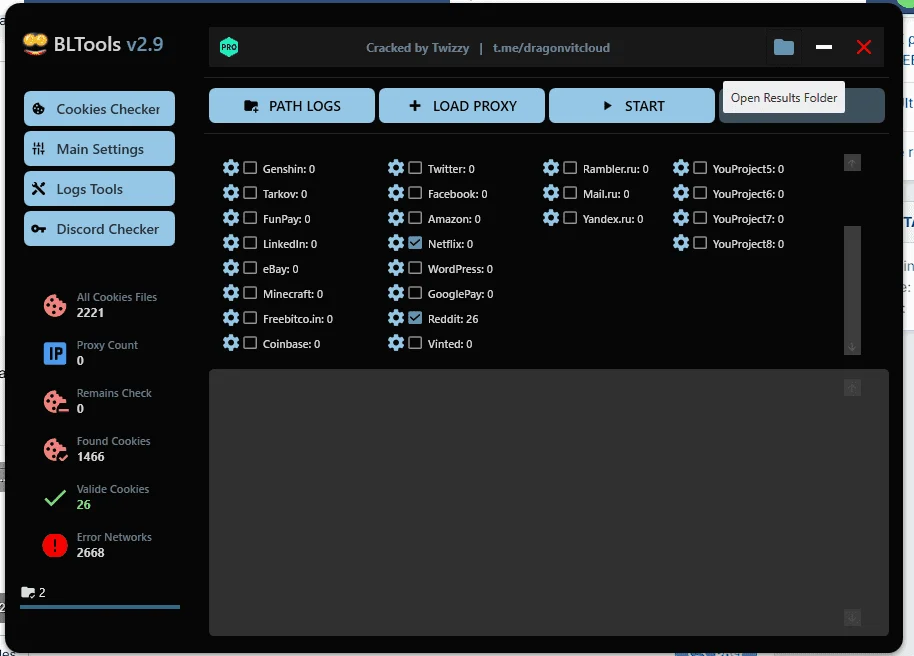
Task: Click the Coinbase gear icon
Action: coord(231,343)
